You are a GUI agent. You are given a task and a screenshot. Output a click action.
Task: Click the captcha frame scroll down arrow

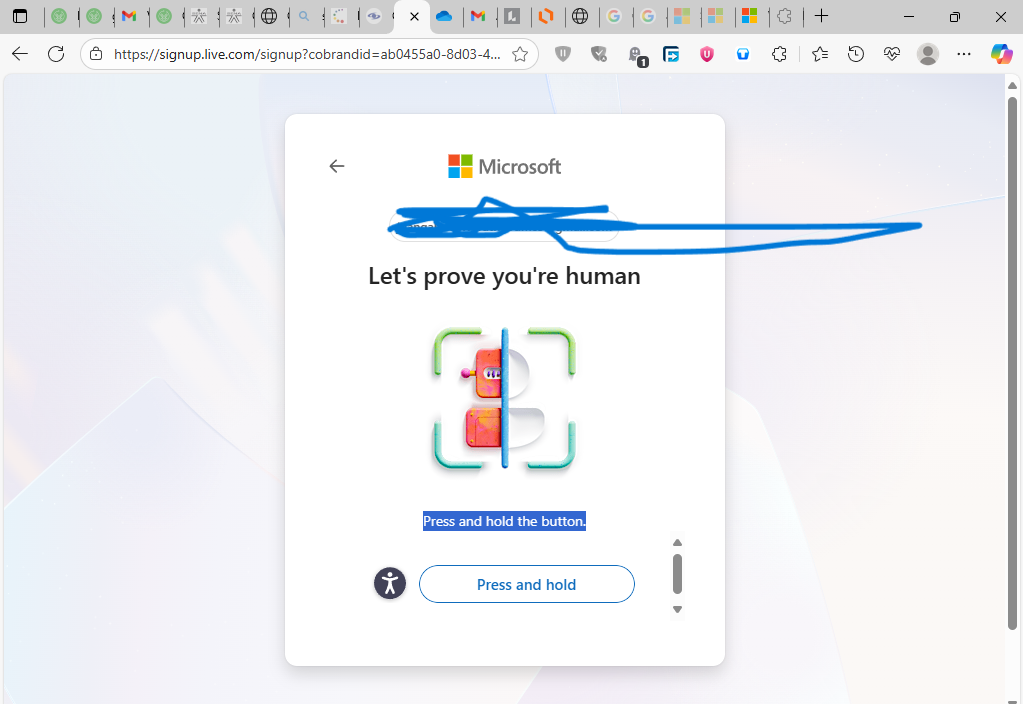click(x=677, y=609)
